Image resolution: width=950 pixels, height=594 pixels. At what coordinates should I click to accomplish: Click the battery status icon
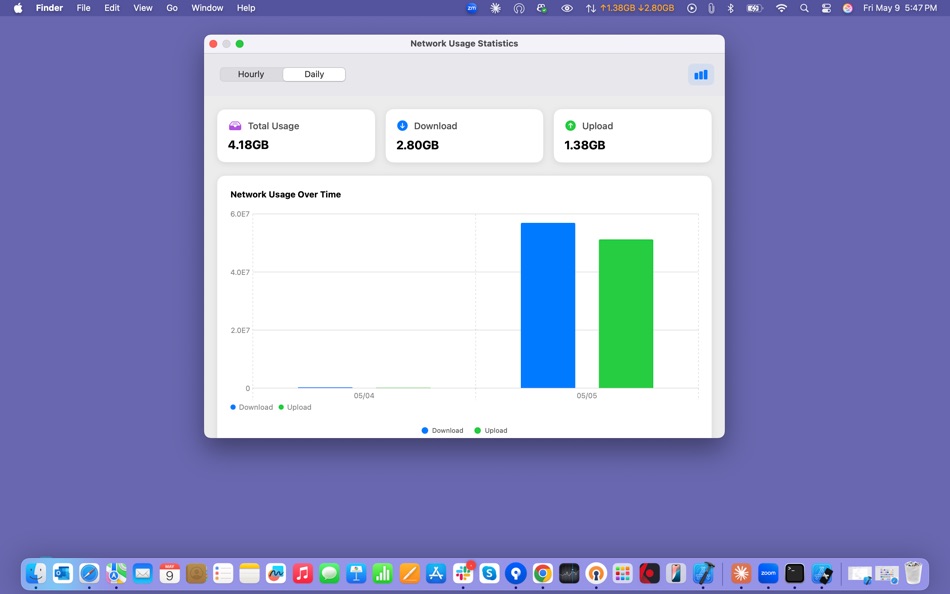click(753, 8)
